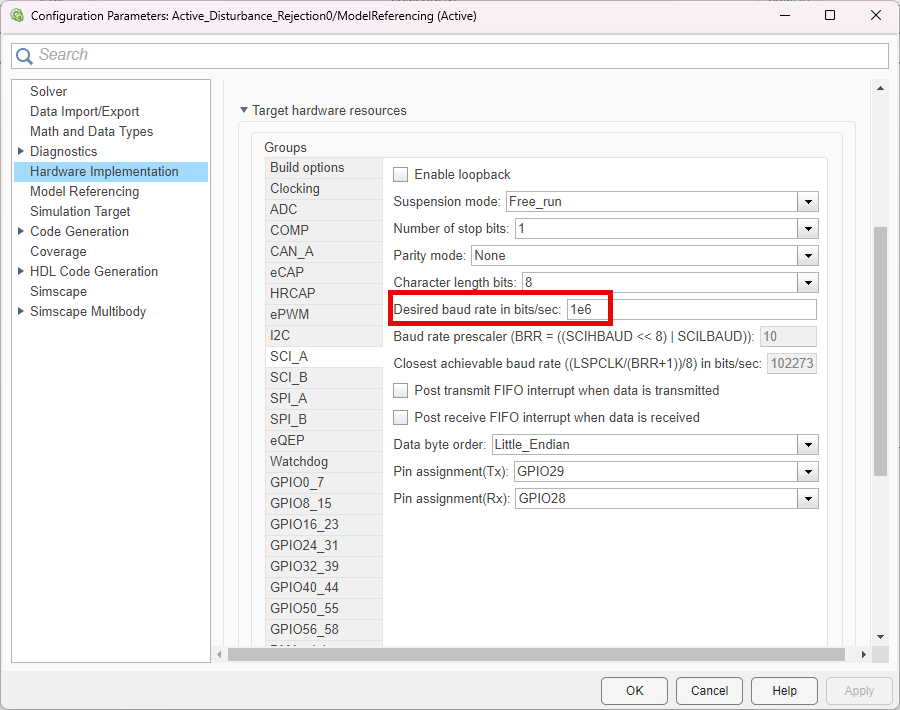900x710 pixels.
Task: Open the Parity mode dropdown
Action: (x=808, y=256)
